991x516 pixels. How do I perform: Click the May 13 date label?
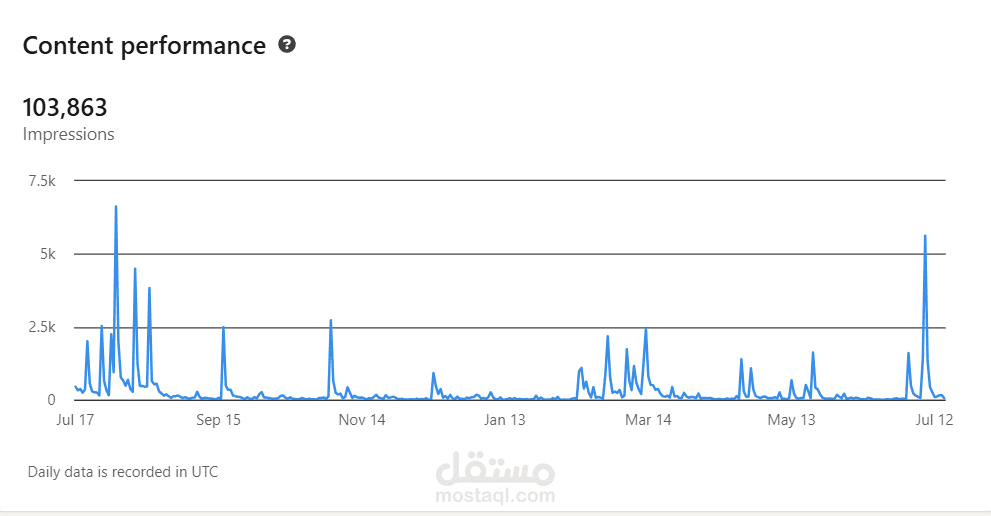click(x=791, y=420)
